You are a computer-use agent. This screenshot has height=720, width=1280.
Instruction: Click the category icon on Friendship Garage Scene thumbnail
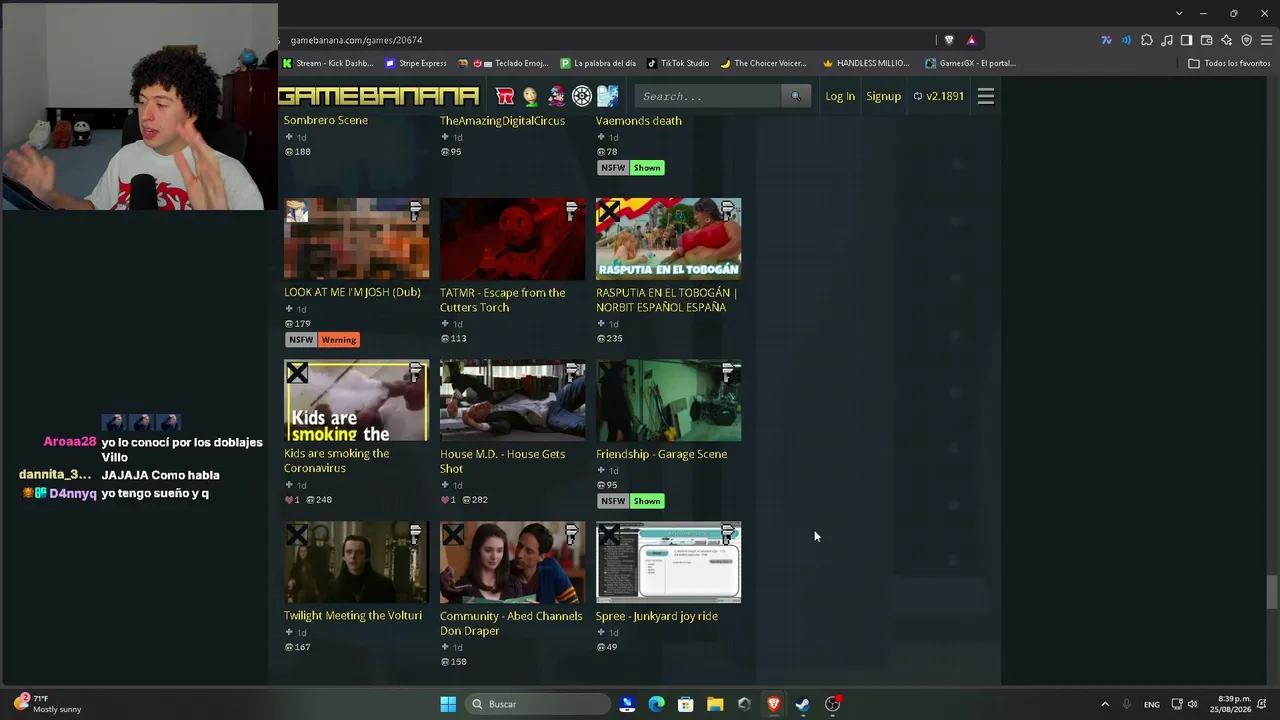click(728, 373)
